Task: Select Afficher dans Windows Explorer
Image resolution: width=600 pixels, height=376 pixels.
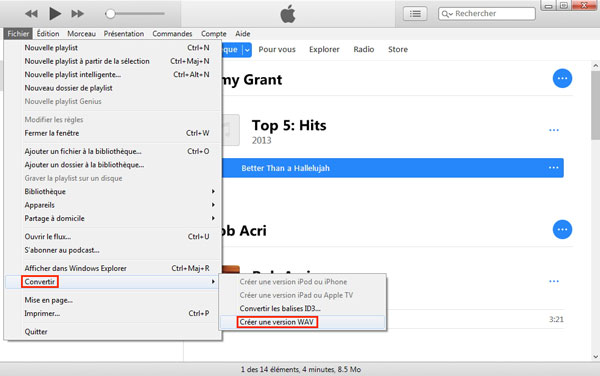Action: pos(113,269)
